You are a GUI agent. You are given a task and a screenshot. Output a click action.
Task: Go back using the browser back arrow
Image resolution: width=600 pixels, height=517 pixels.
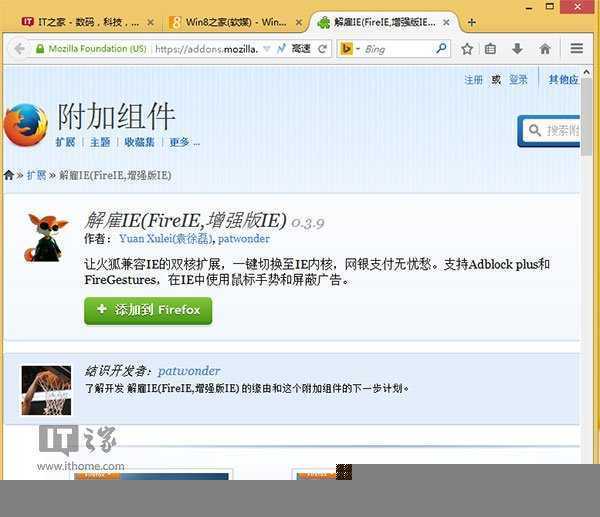pos(19,49)
